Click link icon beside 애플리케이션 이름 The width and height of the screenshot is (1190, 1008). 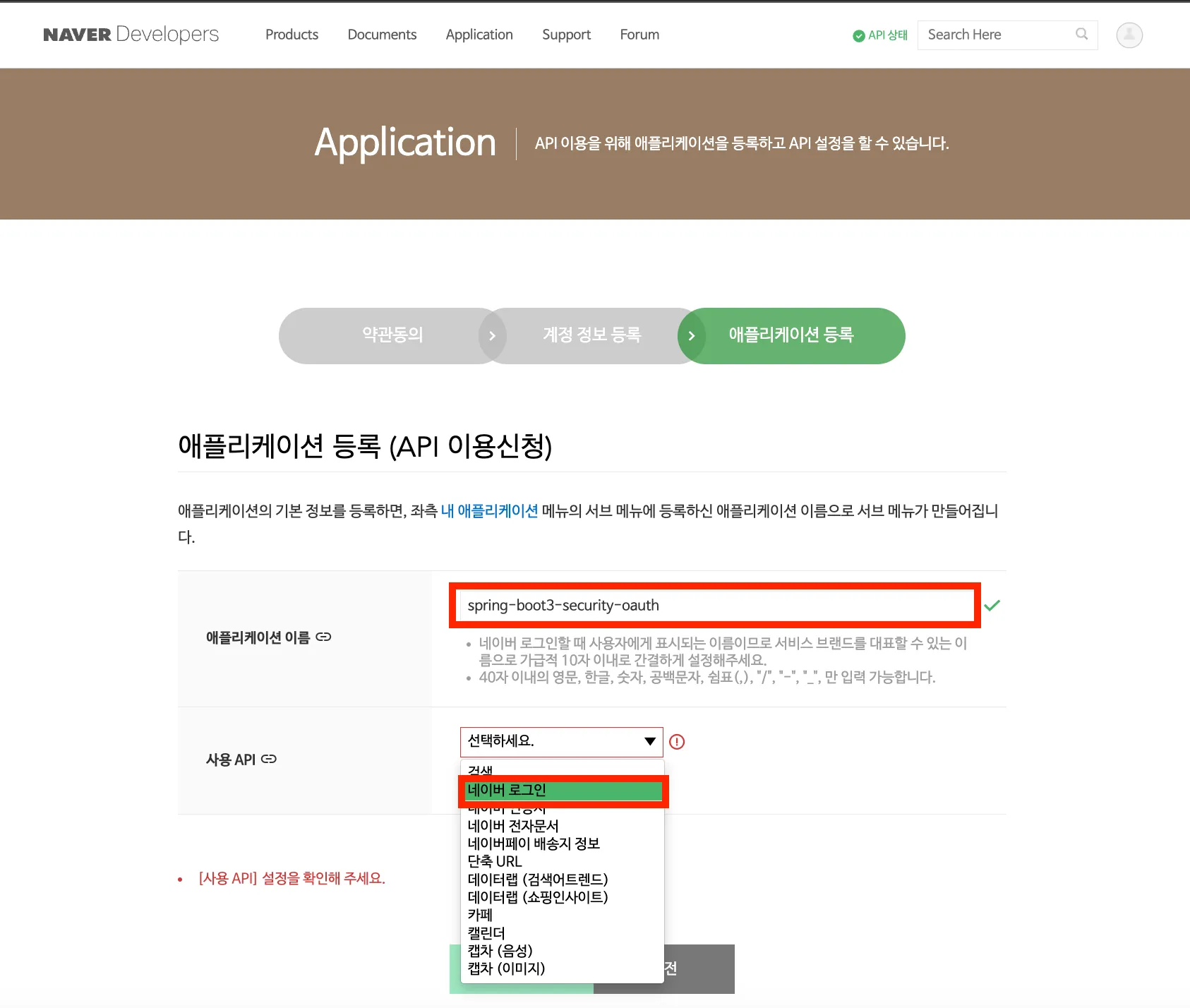[x=323, y=637]
